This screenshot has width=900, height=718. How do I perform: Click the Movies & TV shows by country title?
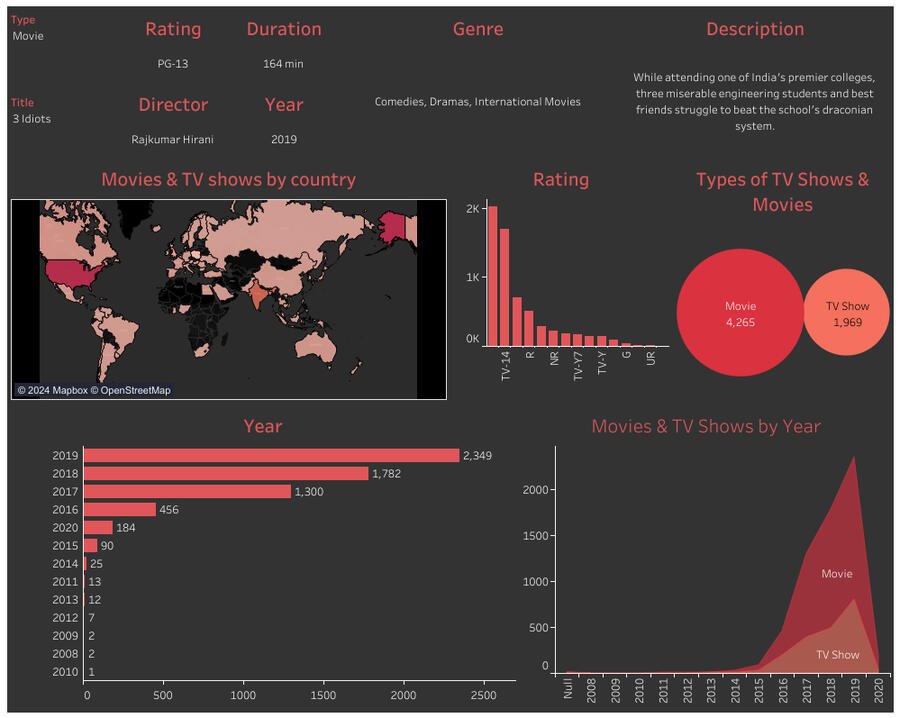pyautogui.click(x=228, y=180)
